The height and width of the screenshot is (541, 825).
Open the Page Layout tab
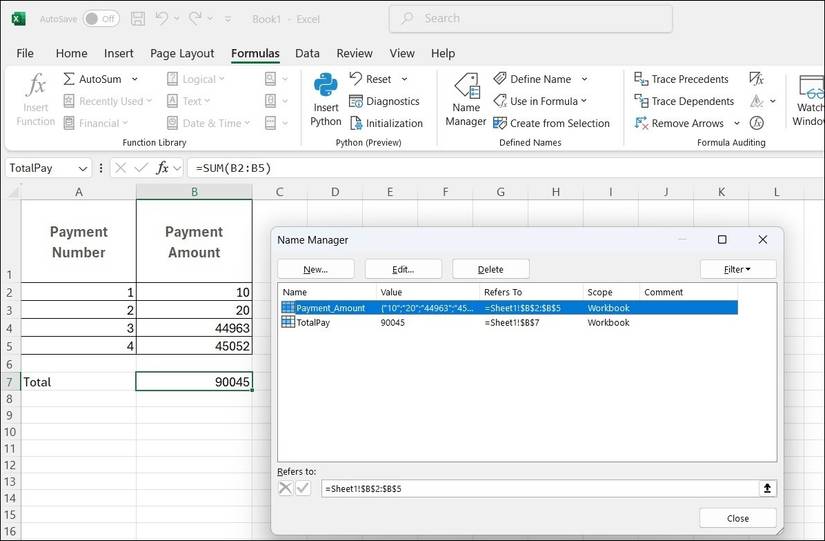(x=182, y=53)
